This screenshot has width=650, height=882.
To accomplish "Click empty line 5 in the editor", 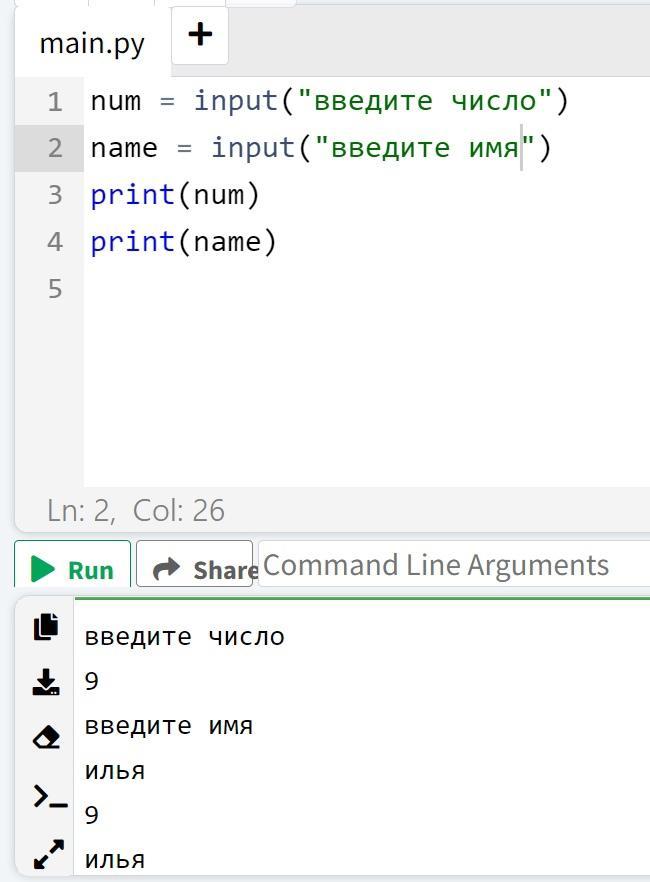I will [365, 289].
